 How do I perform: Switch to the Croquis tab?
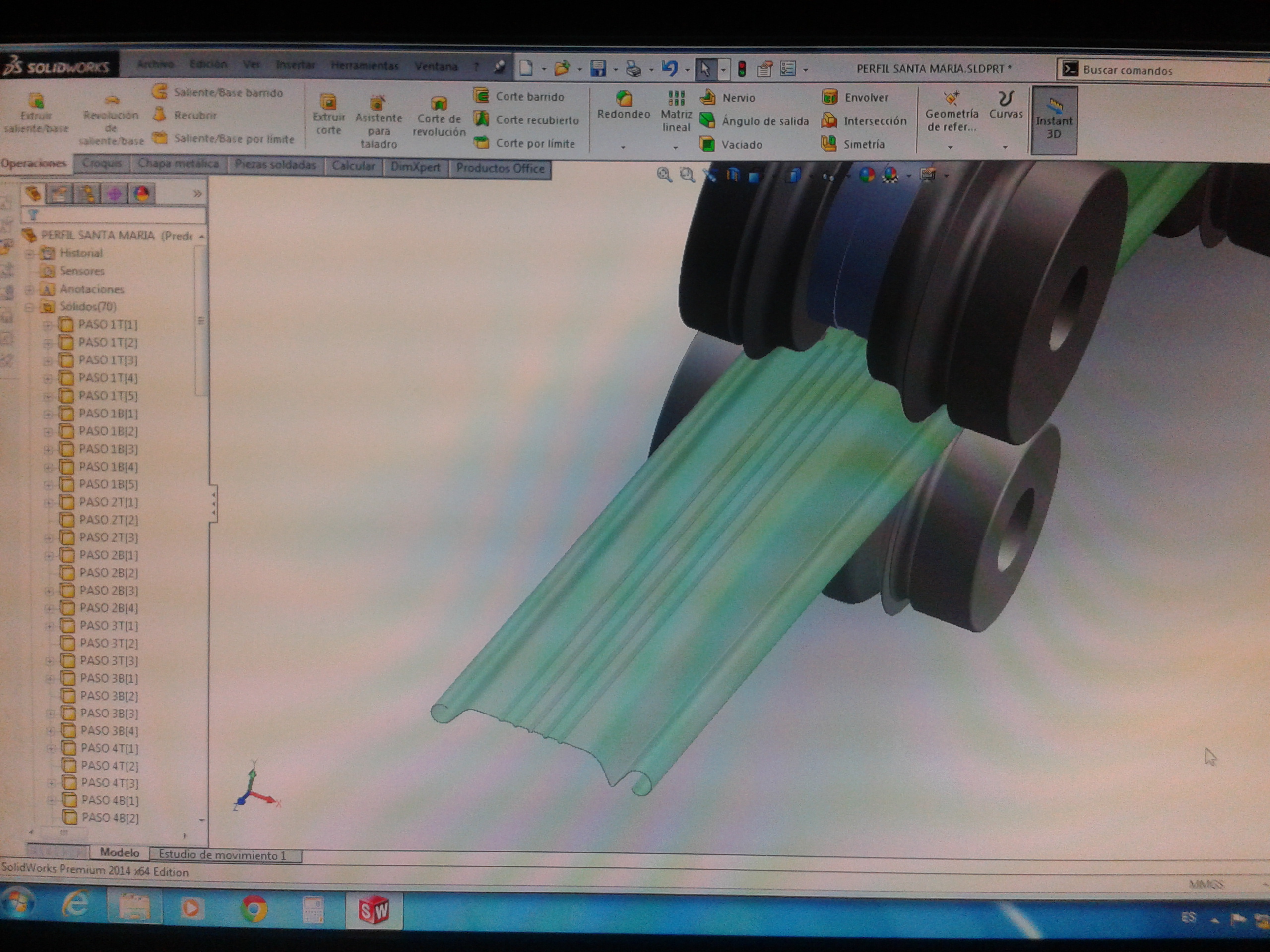tap(102, 163)
